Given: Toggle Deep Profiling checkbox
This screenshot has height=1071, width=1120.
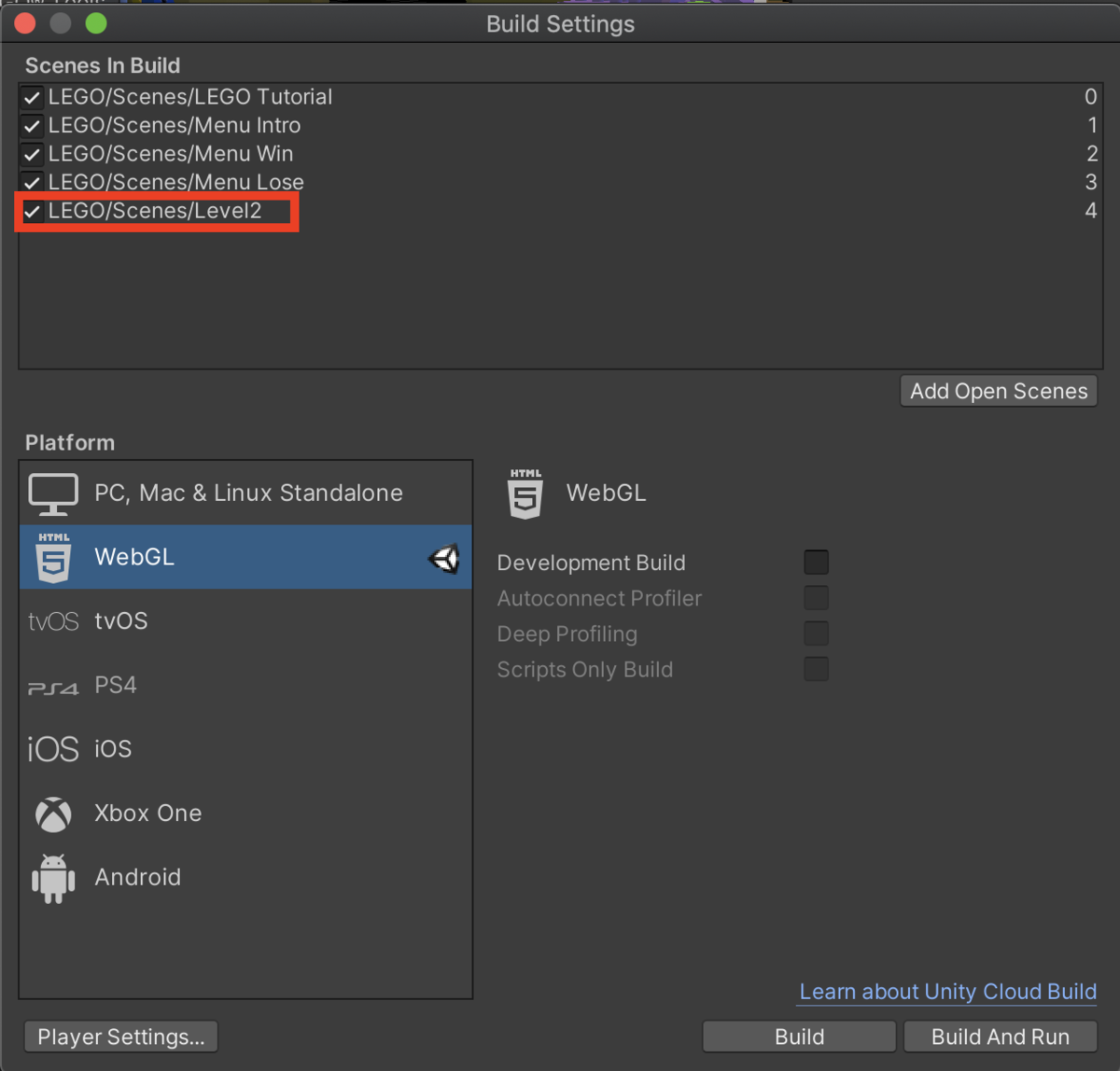Looking at the screenshot, I should (x=817, y=633).
